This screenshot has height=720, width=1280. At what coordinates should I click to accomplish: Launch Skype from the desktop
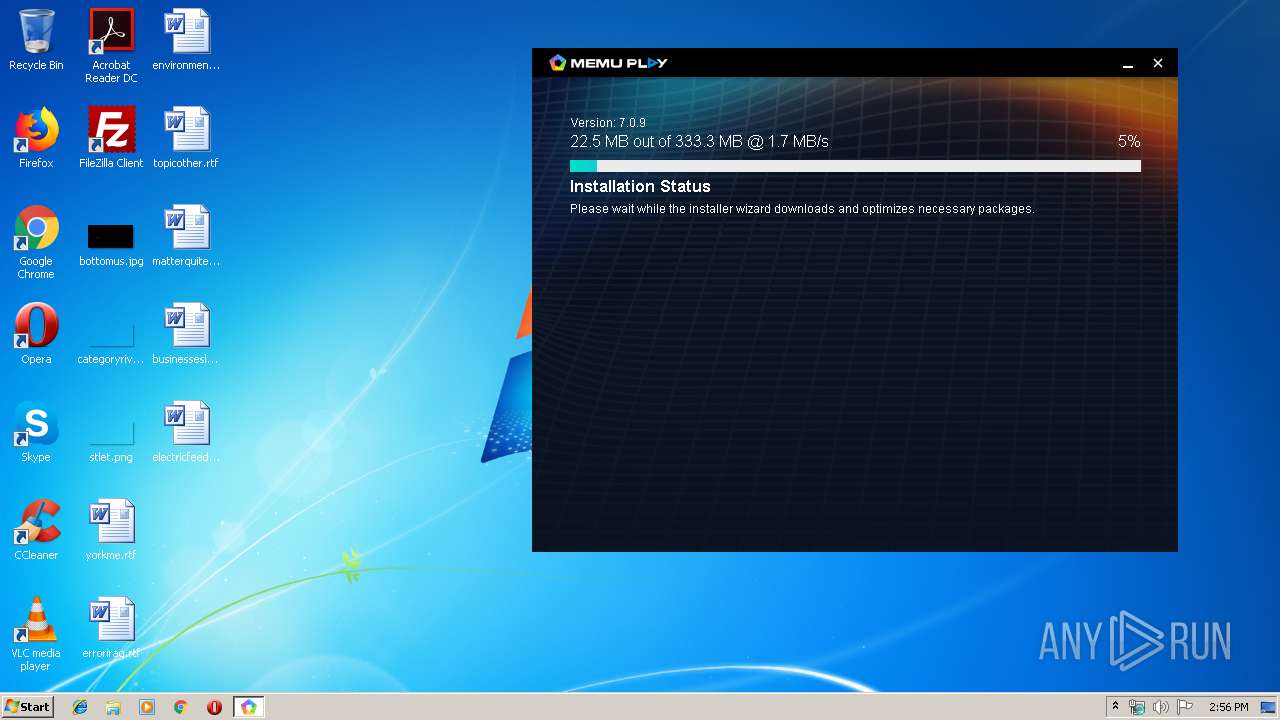(x=36, y=432)
